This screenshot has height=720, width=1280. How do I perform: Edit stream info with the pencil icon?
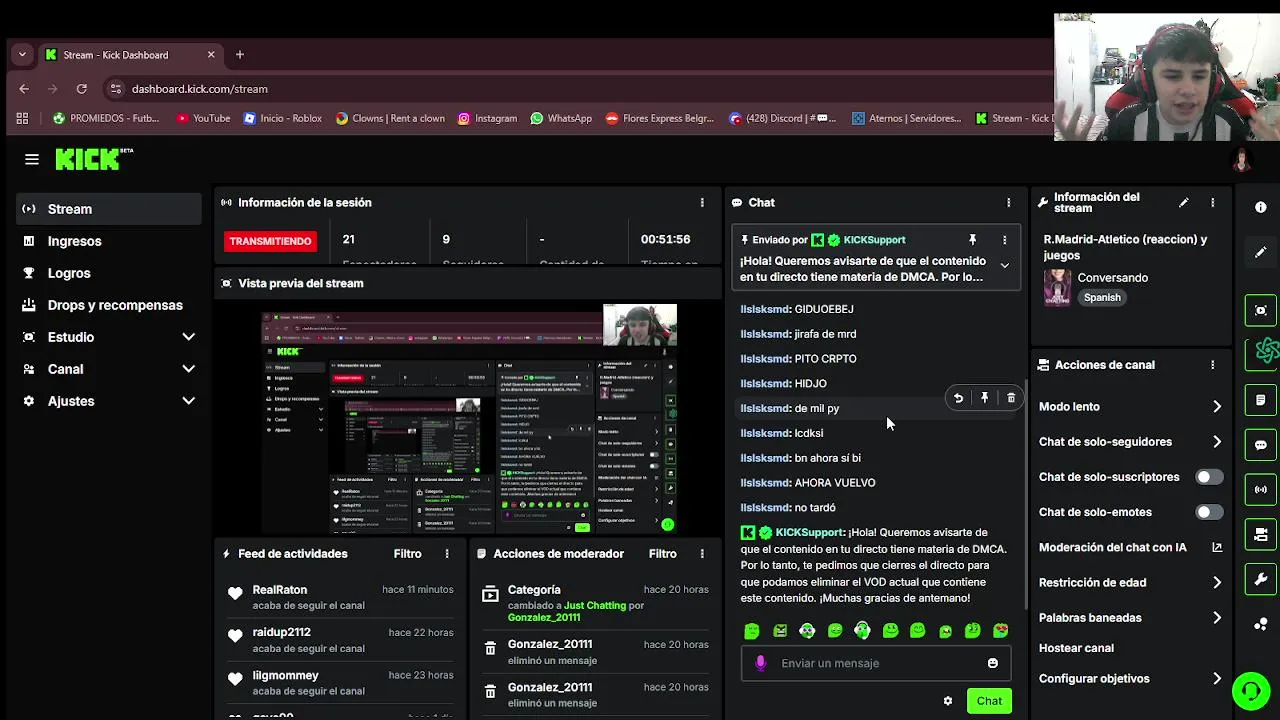click(x=1184, y=202)
